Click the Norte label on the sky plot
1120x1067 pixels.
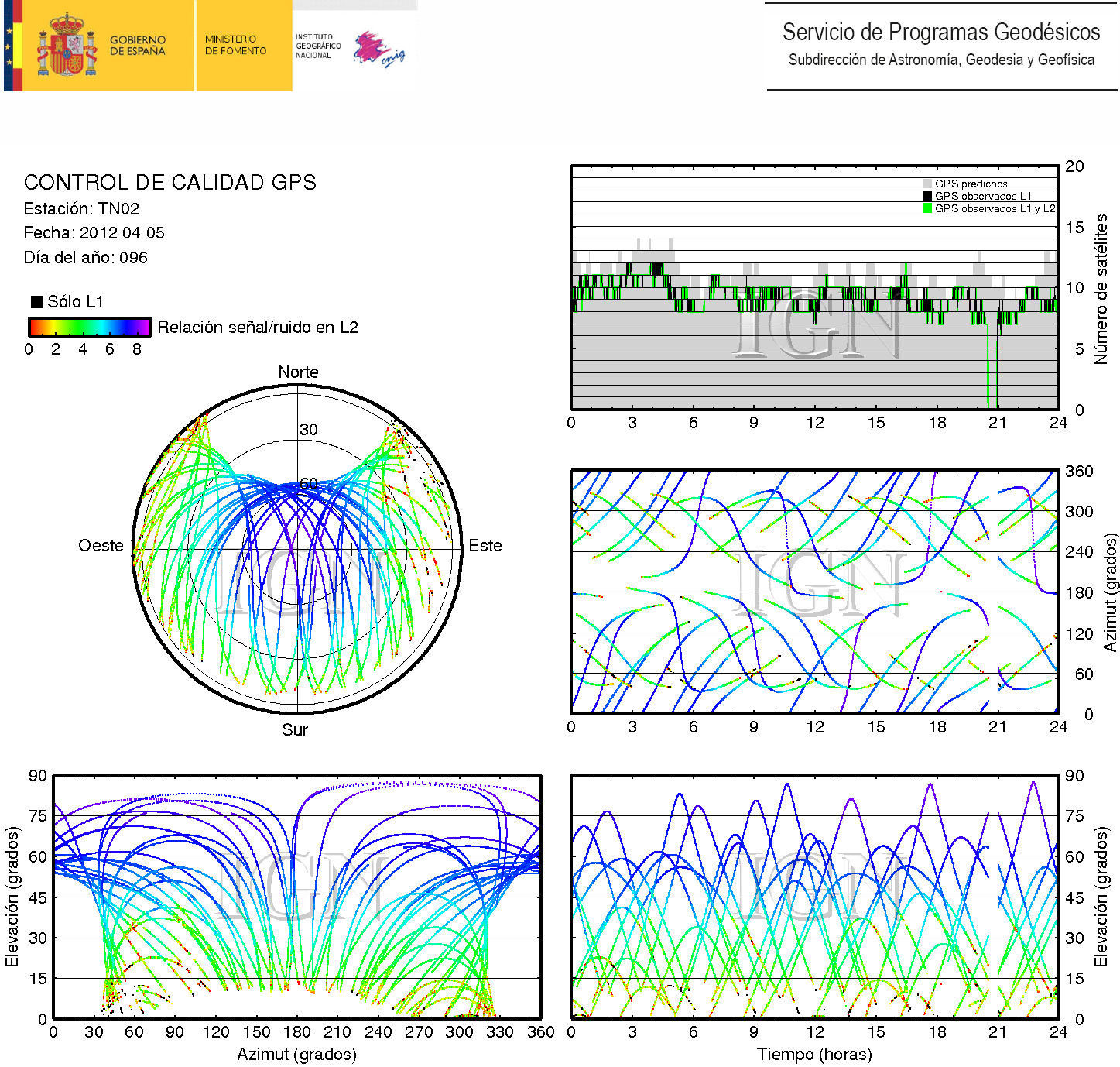click(x=298, y=372)
